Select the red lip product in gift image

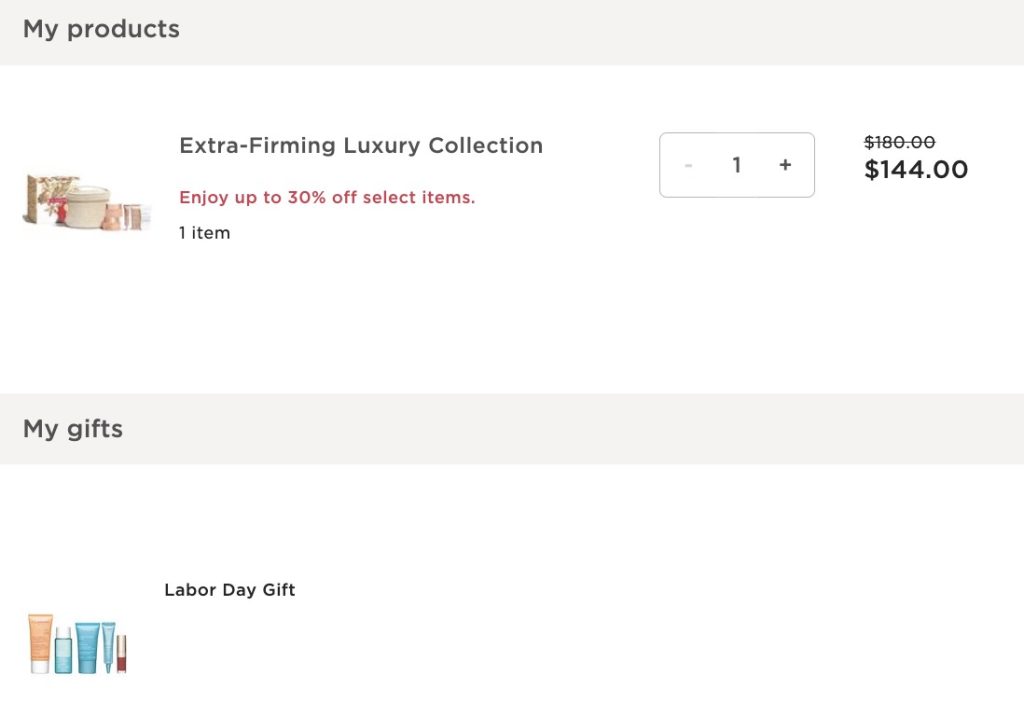[x=121, y=654]
